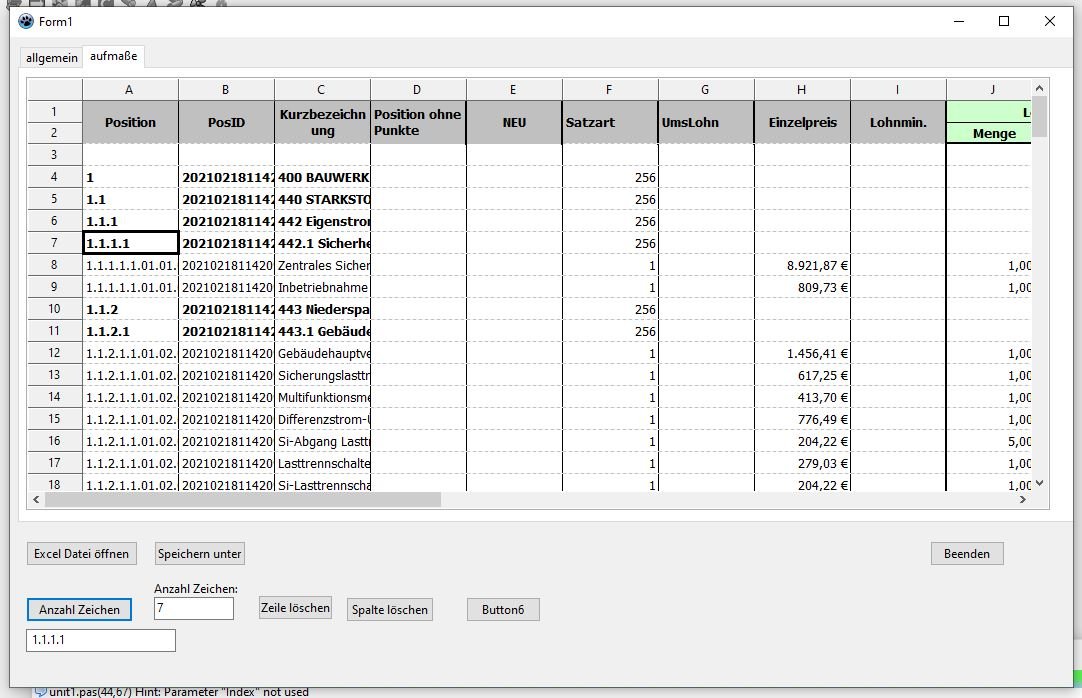Click the grid's vertical scroll down arrow
The width and height of the screenshot is (1082, 698).
(1039, 483)
